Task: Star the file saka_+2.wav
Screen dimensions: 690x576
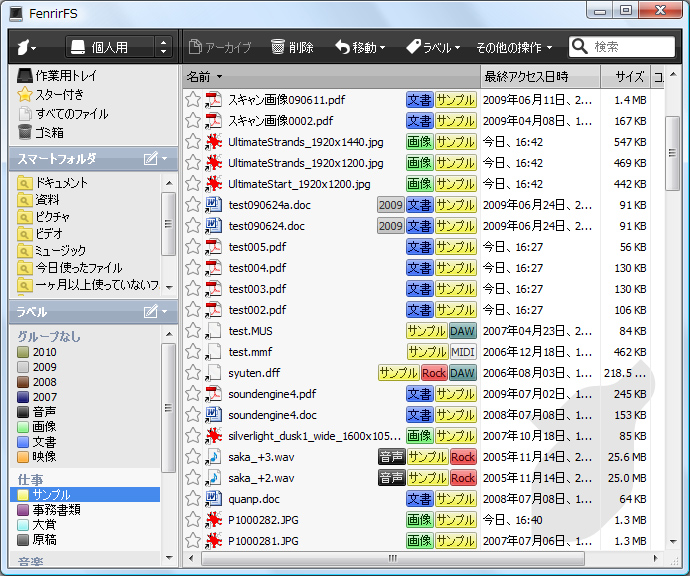Action: point(193,477)
